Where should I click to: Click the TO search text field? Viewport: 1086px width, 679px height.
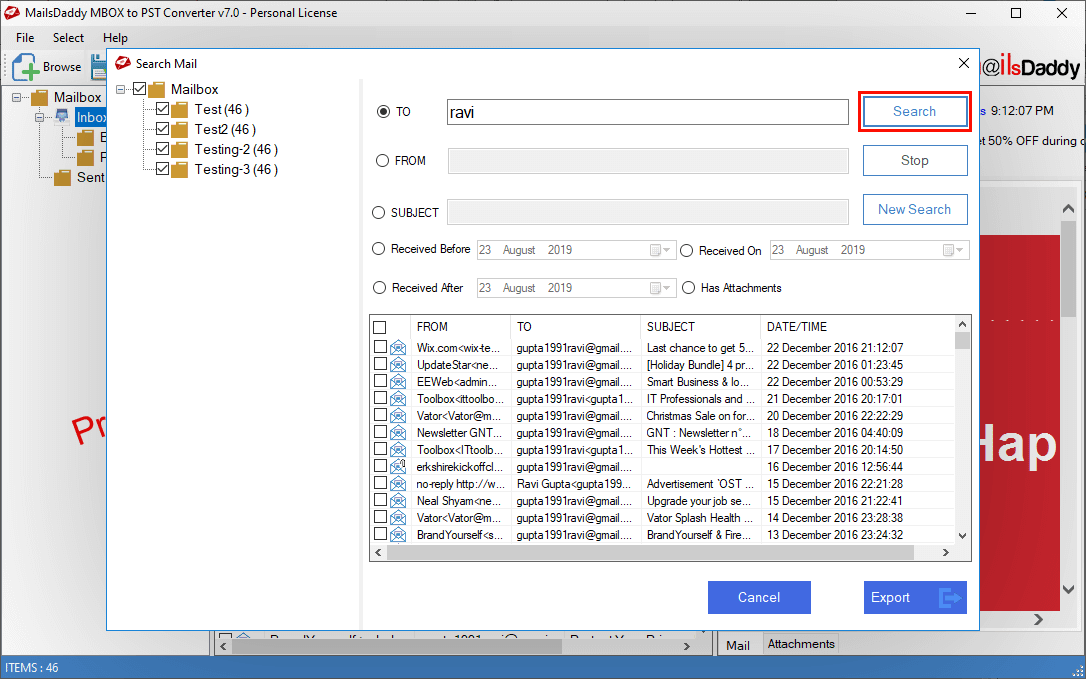pos(648,112)
